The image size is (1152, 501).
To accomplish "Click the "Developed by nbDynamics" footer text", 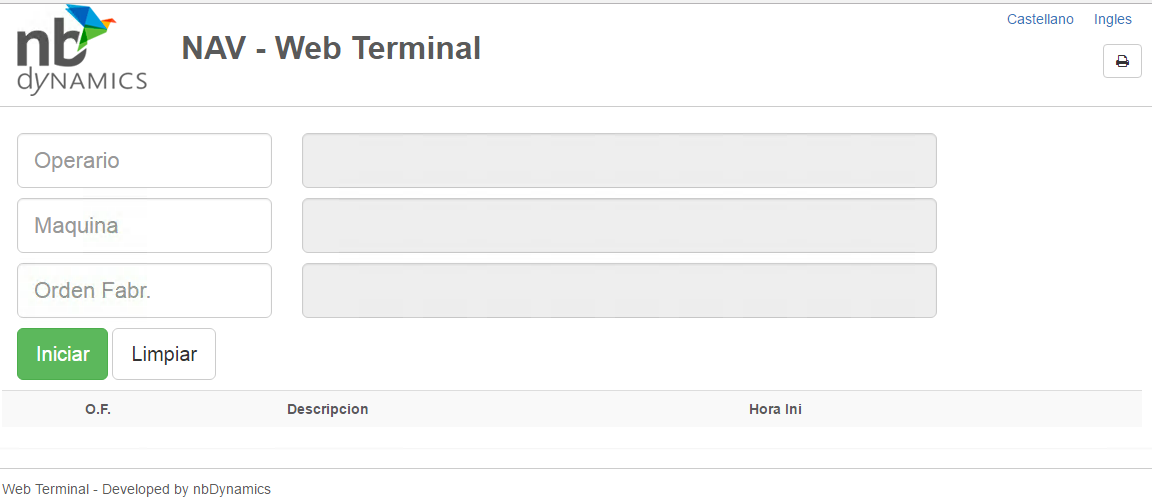I will (x=186, y=489).
